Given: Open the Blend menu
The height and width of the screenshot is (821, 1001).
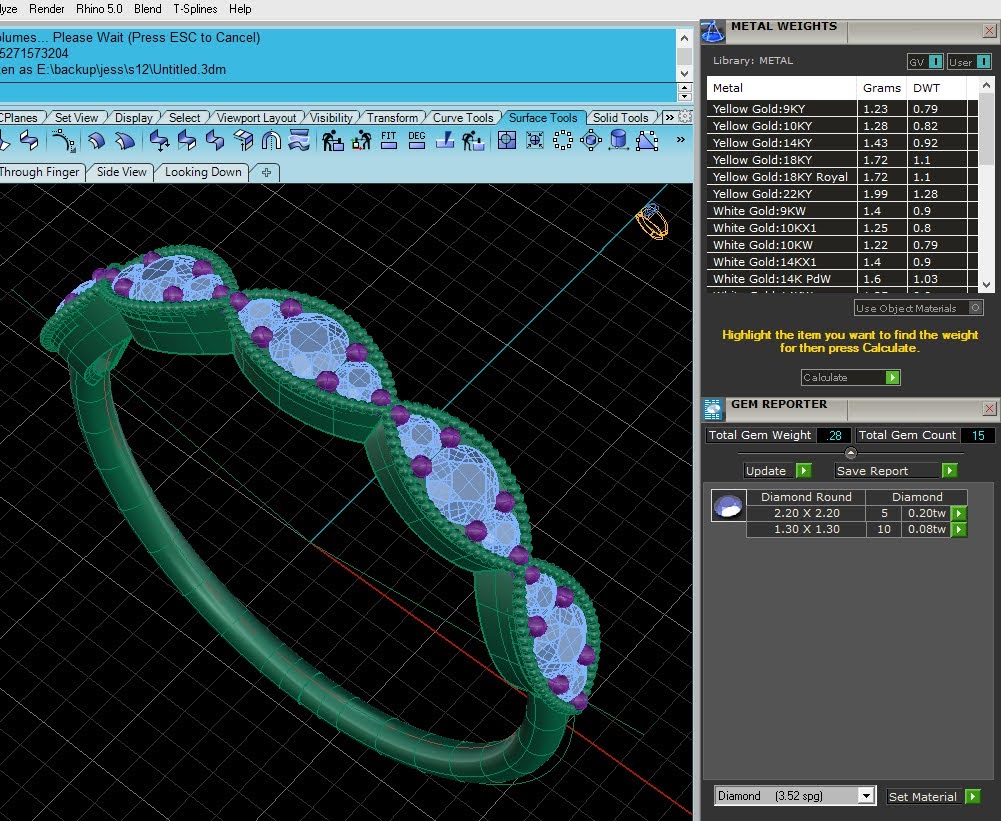Looking at the screenshot, I should pyautogui.click(x=147, y=9).
